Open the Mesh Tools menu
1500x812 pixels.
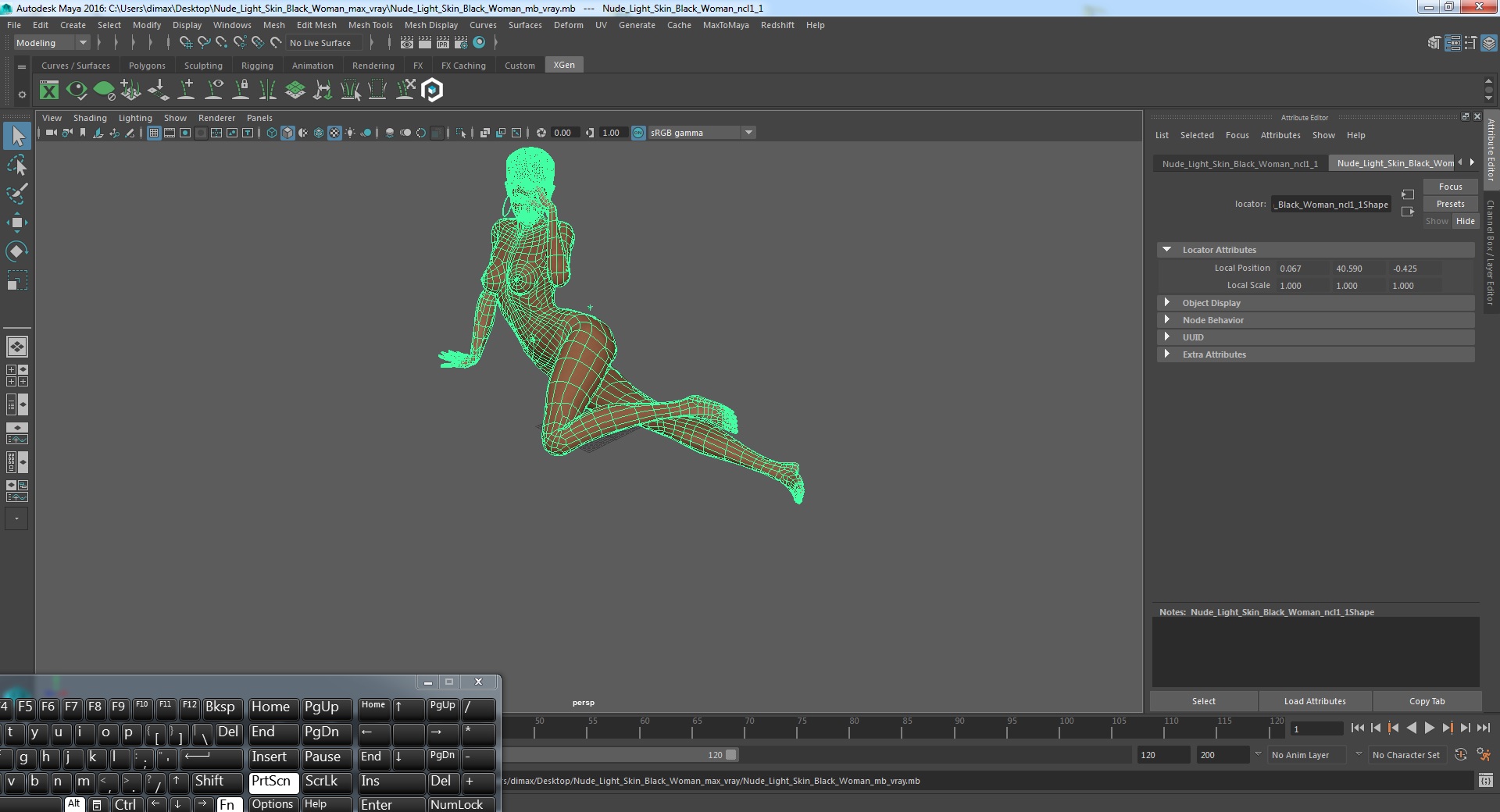pos(370,25)
